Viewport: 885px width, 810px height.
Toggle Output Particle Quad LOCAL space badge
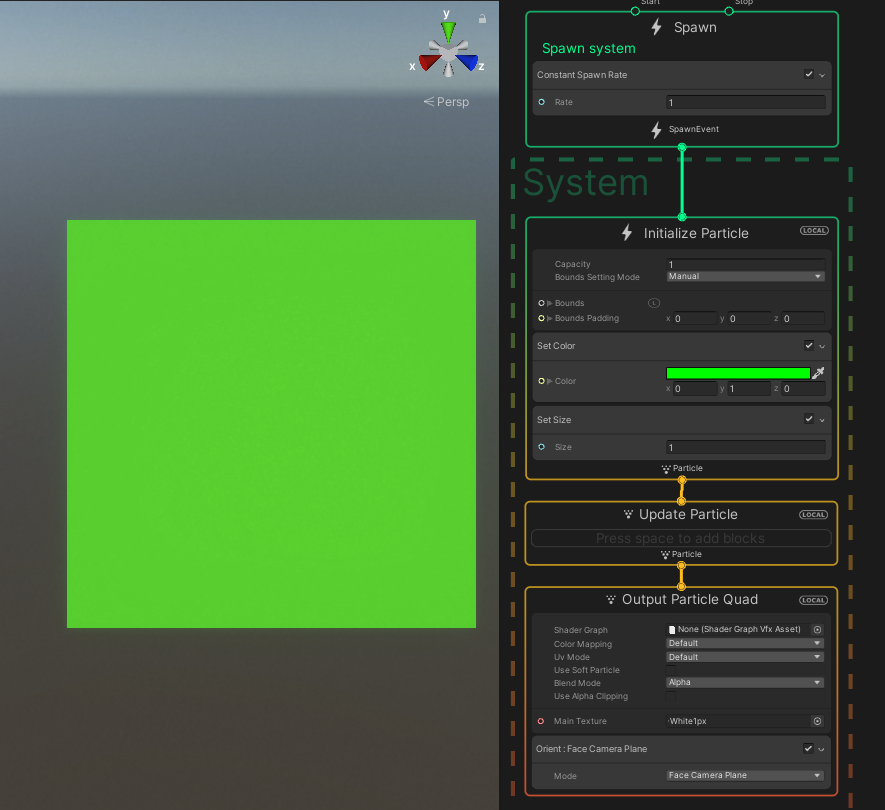(813, 600)
